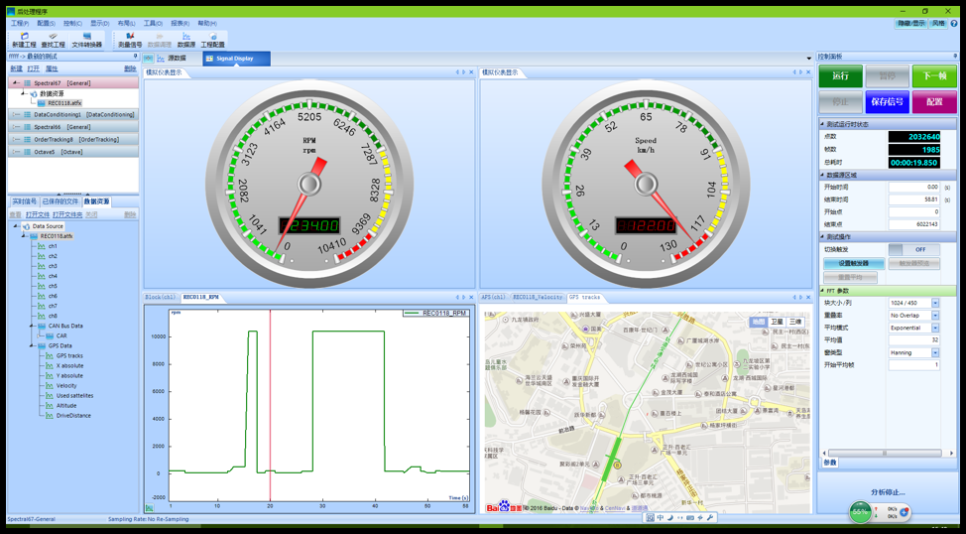Viewport: 966px width, 534px height.
Task: Expand the Octave5 [Octave] row
Action: click(15, 152)
